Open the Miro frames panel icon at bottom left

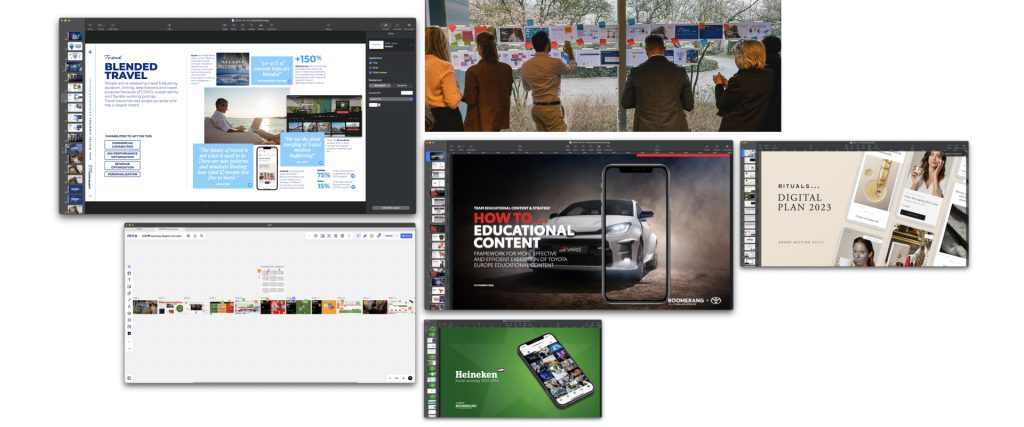[130, 378]
